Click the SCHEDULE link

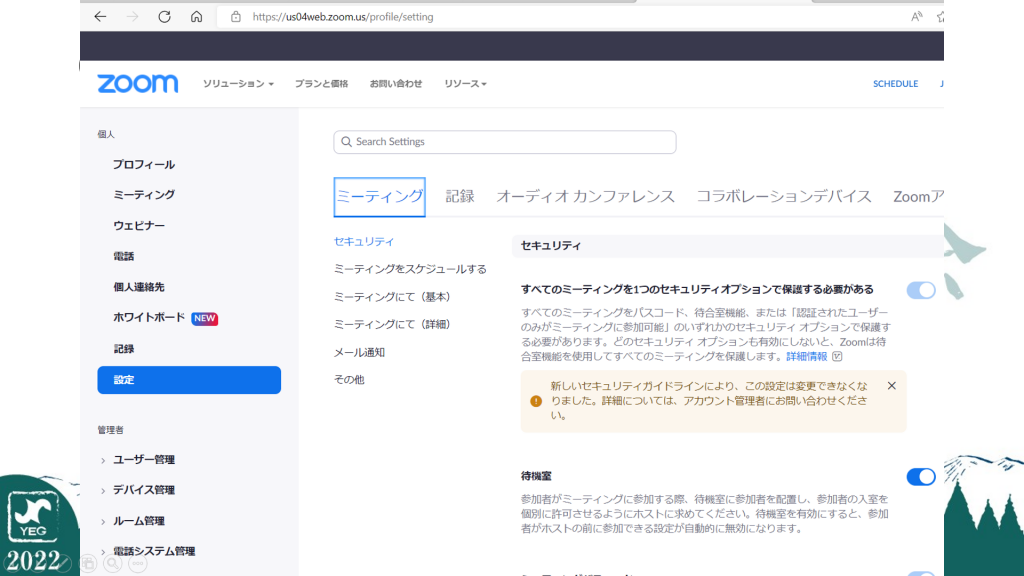(895, 84)
